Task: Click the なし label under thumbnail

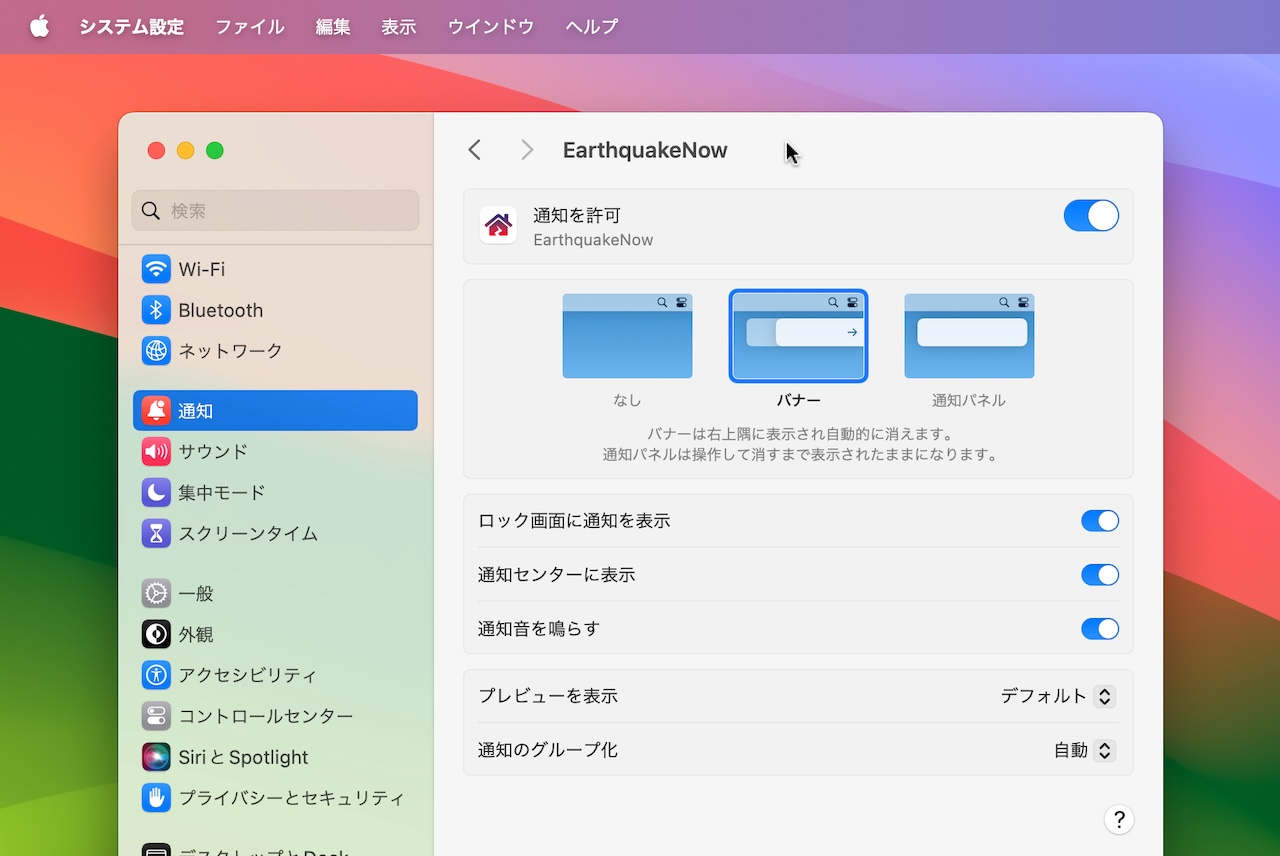Action: 627,401
